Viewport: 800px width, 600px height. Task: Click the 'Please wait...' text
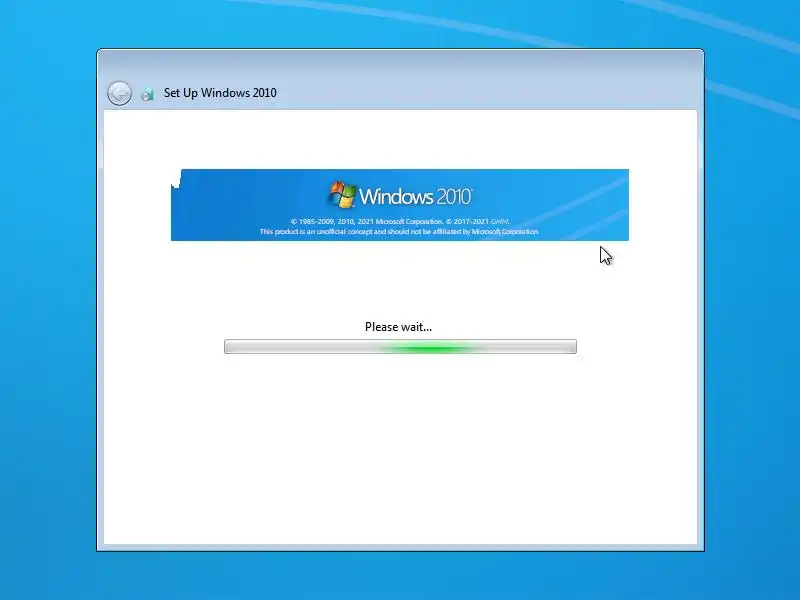click(398, 327)
